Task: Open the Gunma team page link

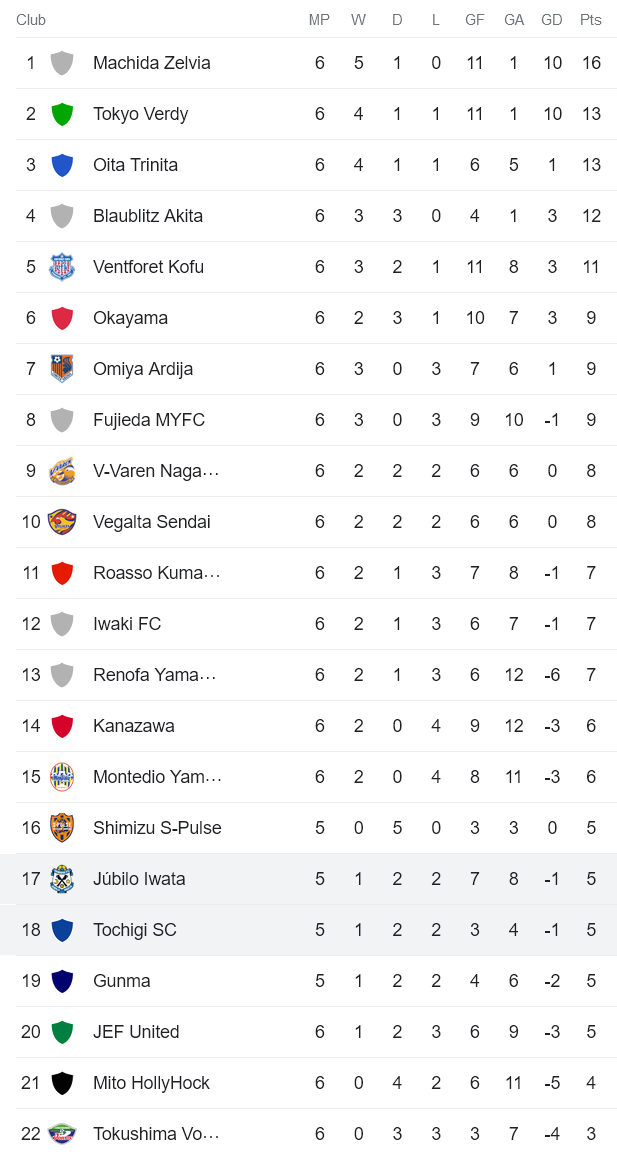Action: pyautogui.click(x=121, y=980)
